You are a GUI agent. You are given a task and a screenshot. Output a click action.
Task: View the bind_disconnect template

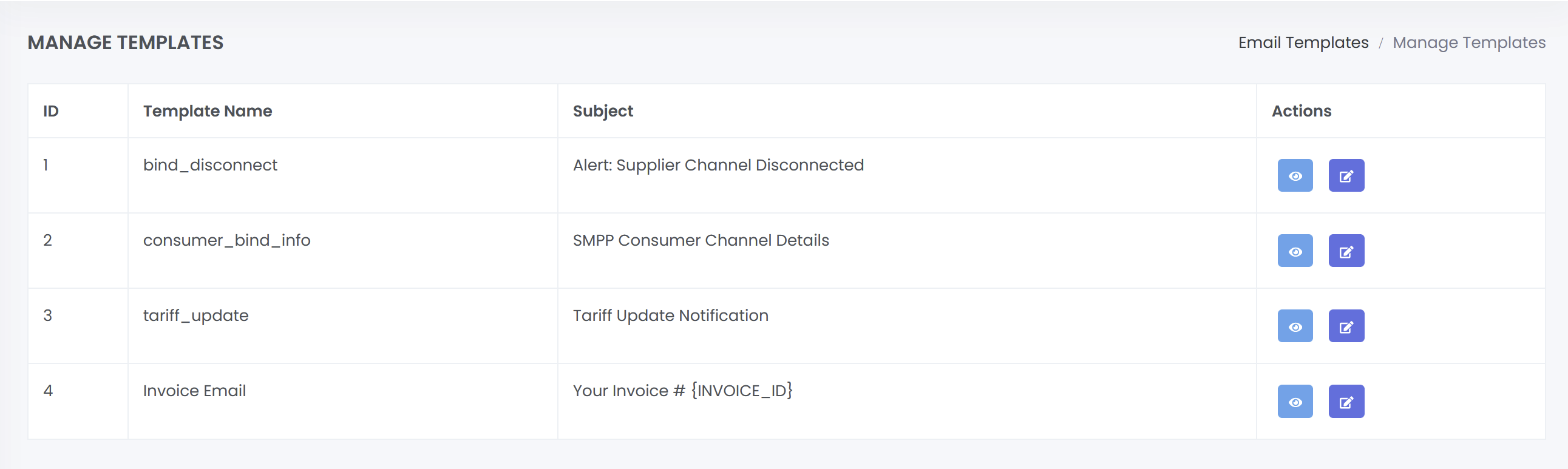[x=1295, y=176]
